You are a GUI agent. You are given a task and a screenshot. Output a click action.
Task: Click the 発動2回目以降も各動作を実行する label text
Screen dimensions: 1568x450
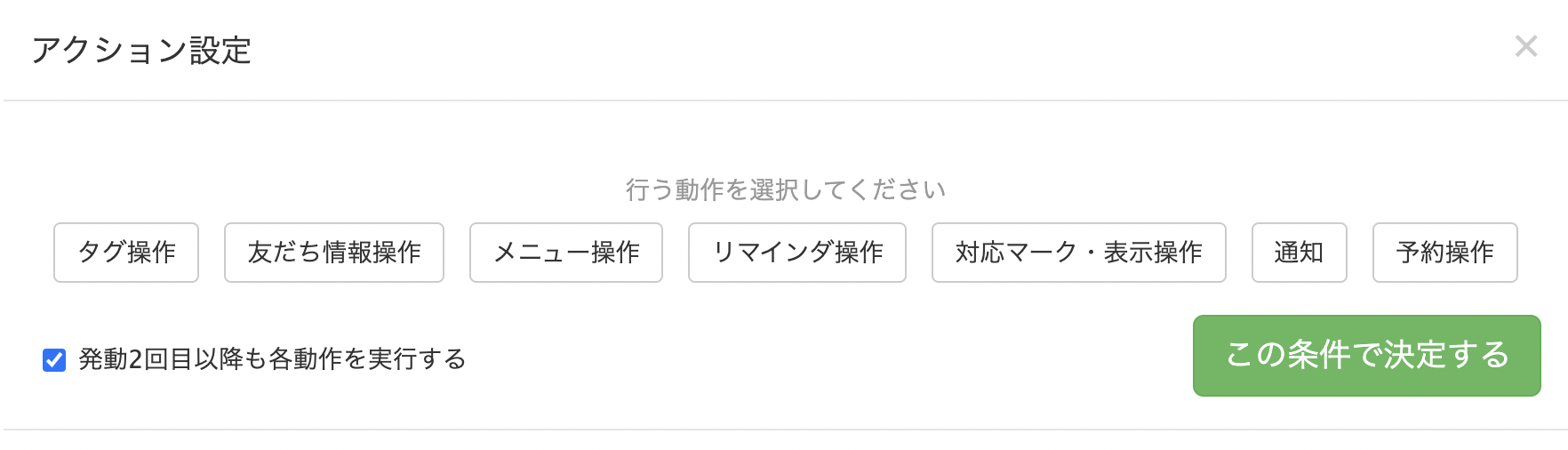pos(272,359)
